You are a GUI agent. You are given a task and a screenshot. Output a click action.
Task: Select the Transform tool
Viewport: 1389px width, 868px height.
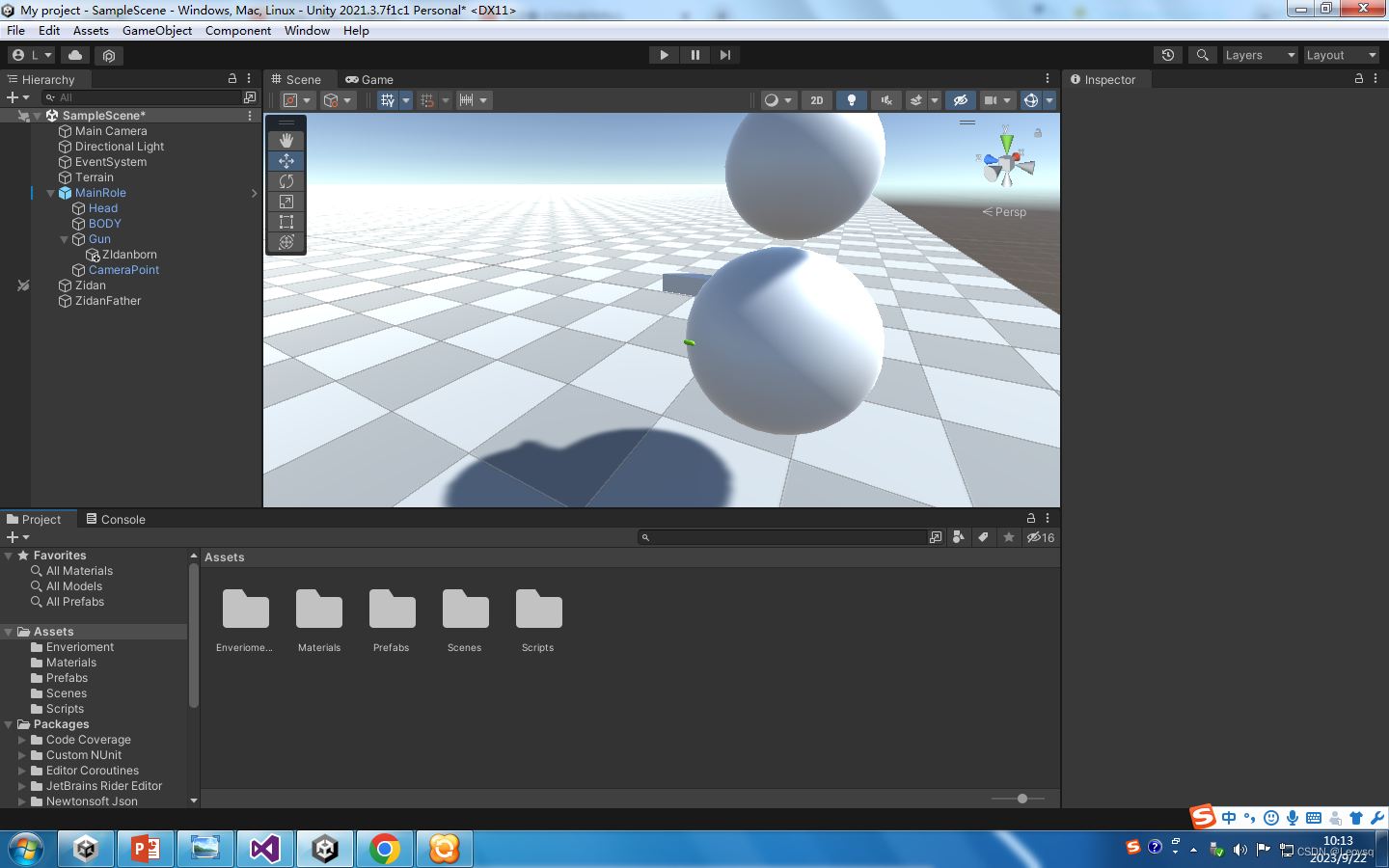[x=286, y=242]
